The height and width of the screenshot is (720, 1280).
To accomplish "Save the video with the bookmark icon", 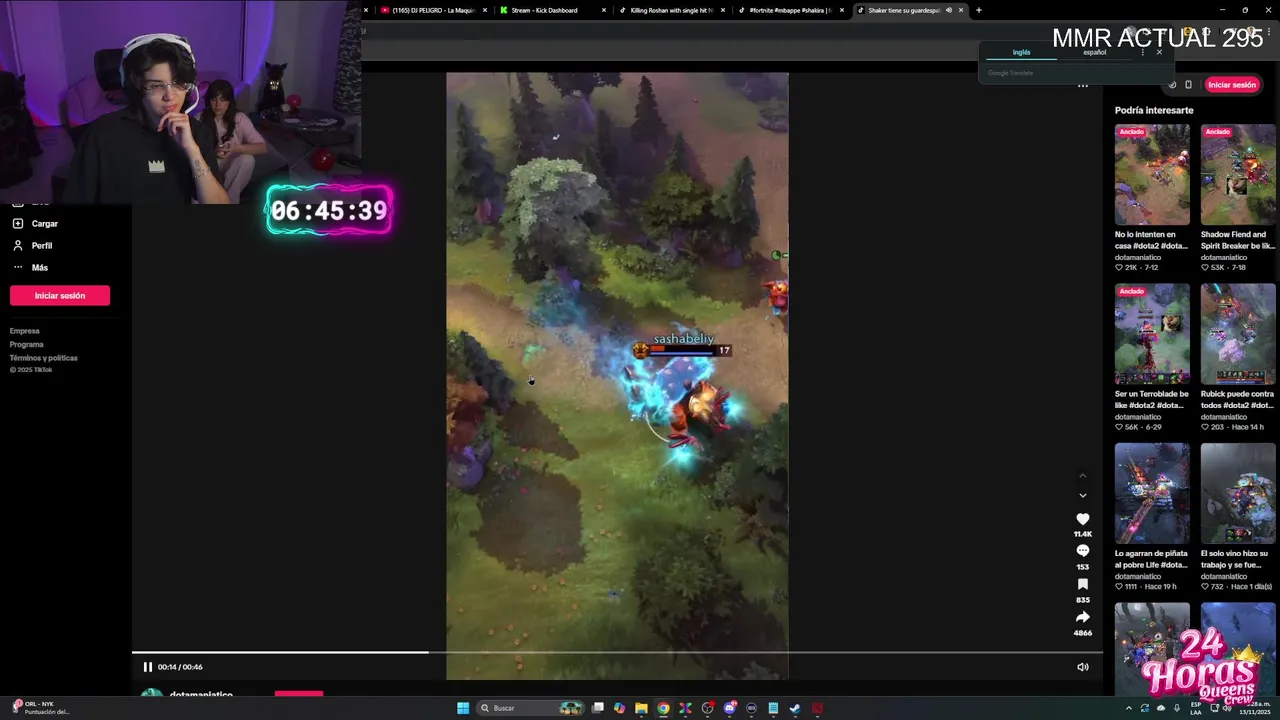I will click(x=1082, y=584).
